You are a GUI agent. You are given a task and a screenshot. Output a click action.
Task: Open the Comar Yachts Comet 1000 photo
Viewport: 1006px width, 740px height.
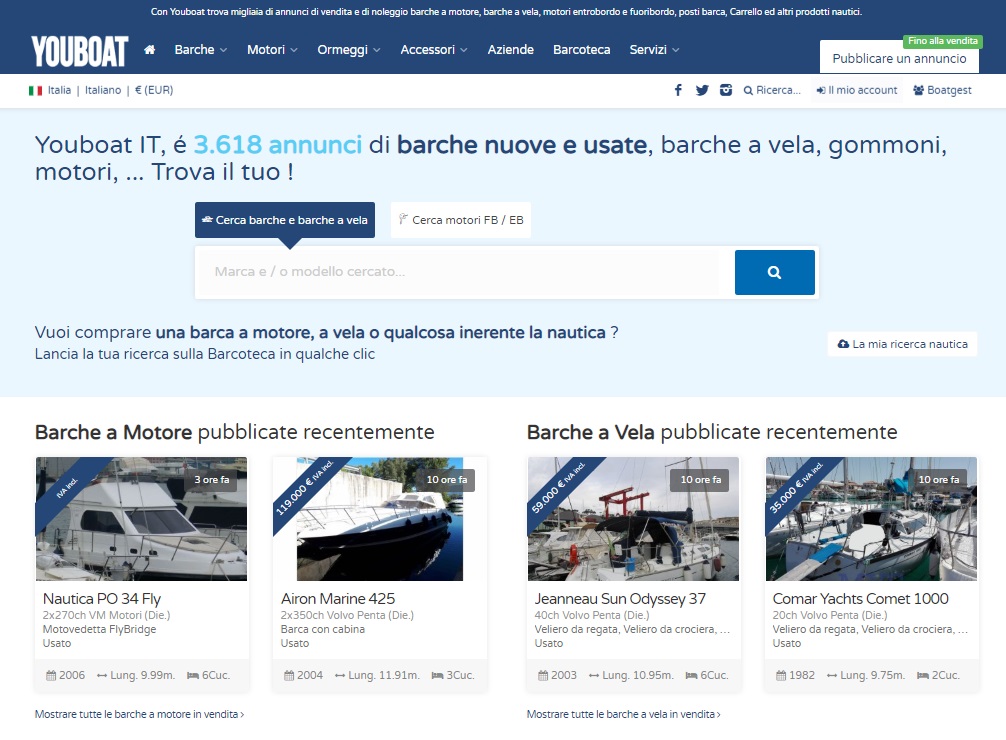point(871,519)
